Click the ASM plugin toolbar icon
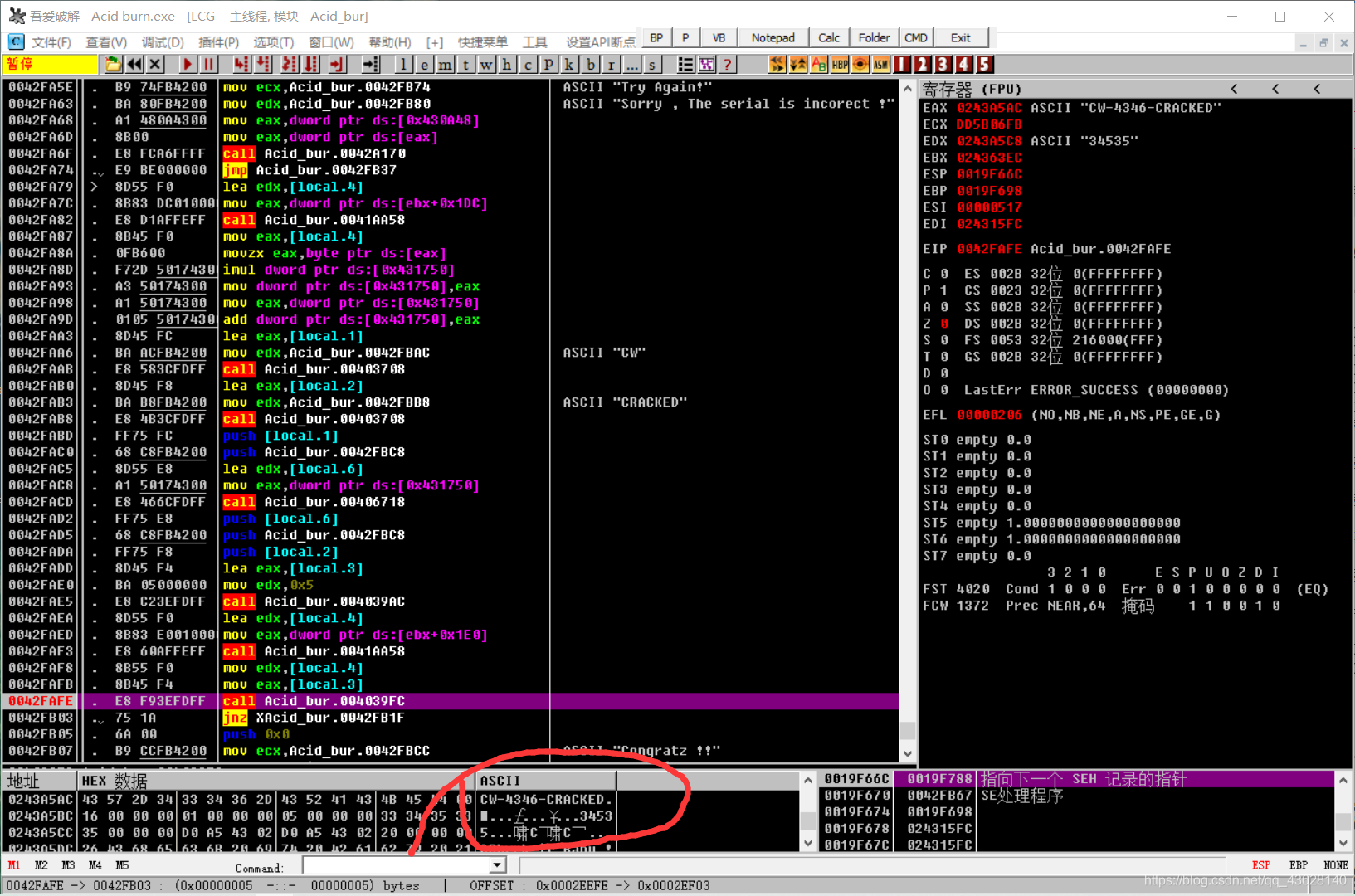Viewport: 1355px width, 896px height. click(x=881, y=64)
